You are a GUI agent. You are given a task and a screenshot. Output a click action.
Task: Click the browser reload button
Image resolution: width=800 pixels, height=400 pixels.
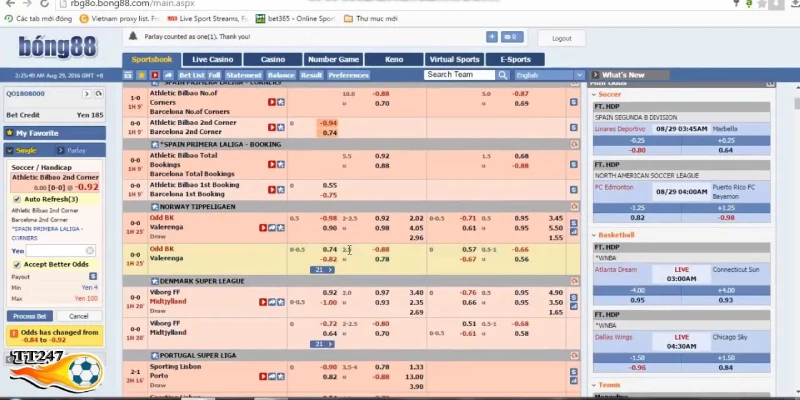[44, 4]
